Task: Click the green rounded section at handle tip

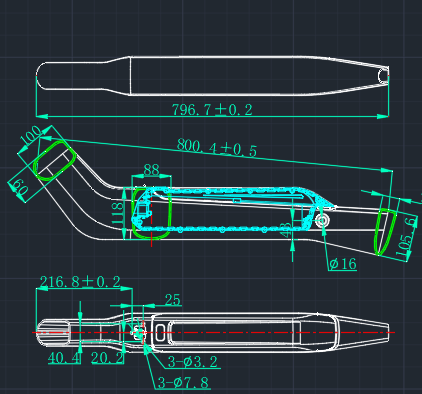Action: click(x=55, y=161)
